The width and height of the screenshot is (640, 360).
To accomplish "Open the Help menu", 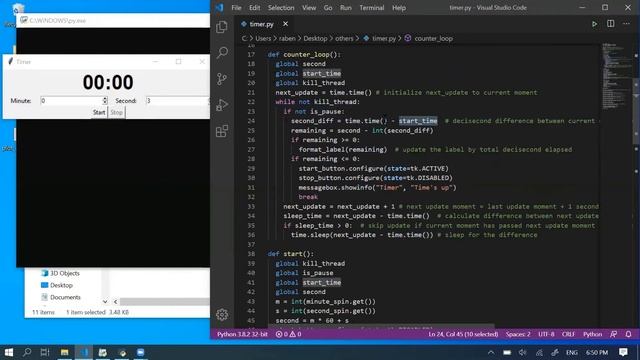I will 399,8.
